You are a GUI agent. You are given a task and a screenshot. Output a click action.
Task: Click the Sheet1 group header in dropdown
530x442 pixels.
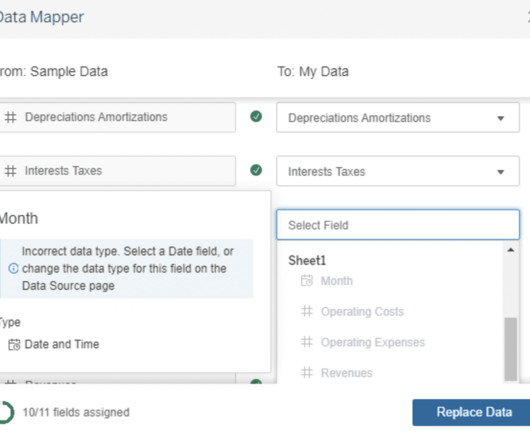[307, 261]
